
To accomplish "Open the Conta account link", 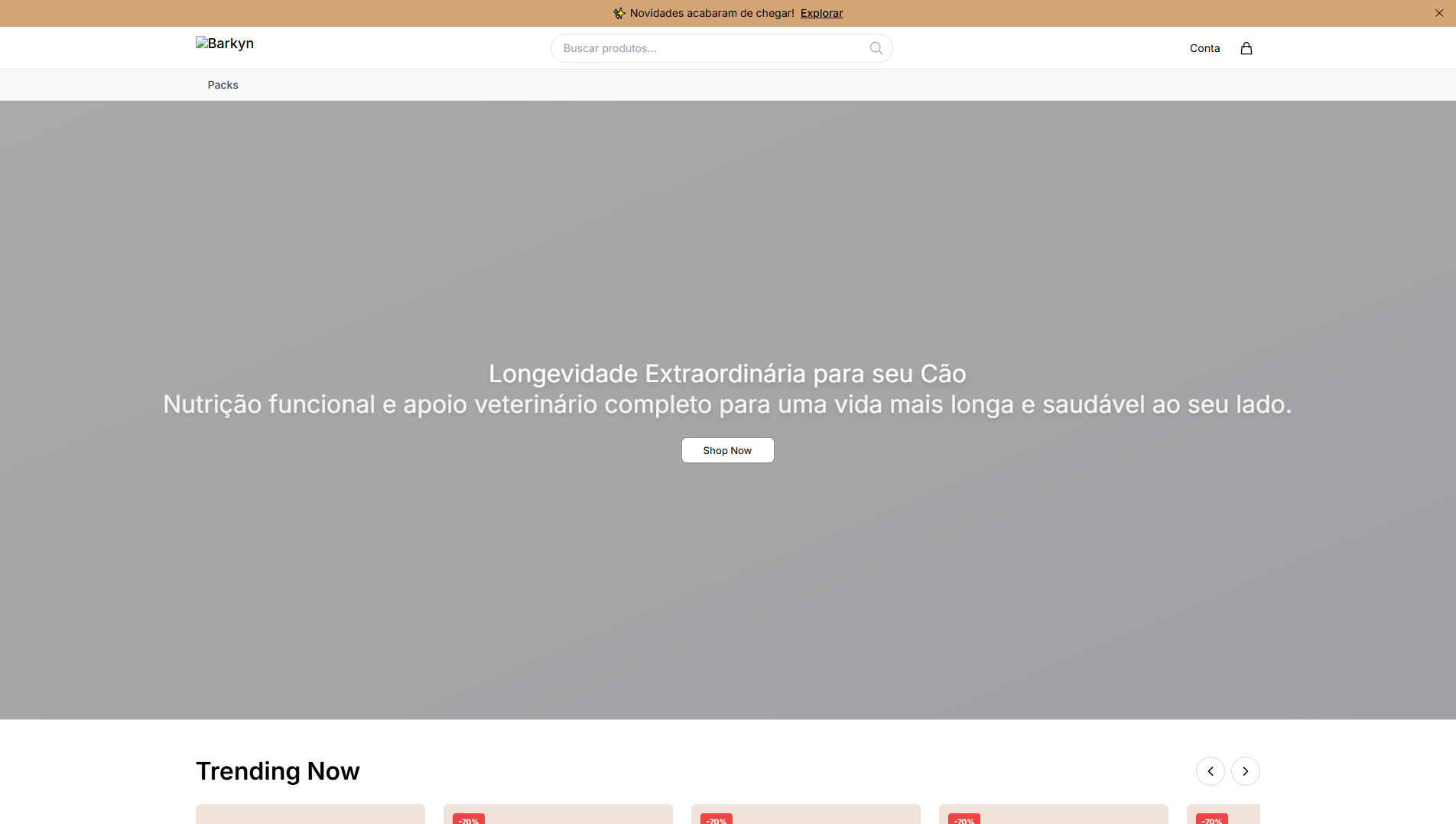I will (1204, 48).
